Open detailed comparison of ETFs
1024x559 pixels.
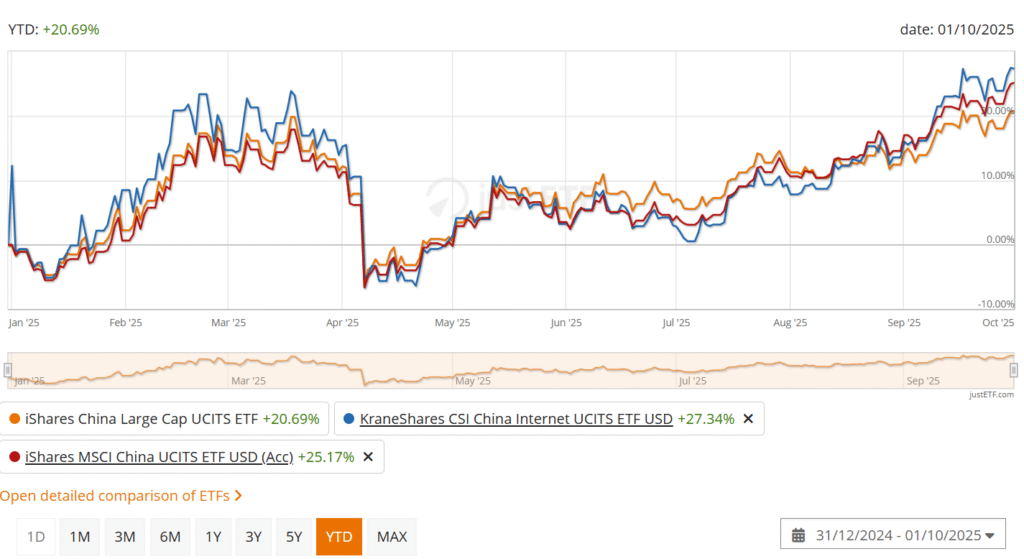(x=115, y=496)
